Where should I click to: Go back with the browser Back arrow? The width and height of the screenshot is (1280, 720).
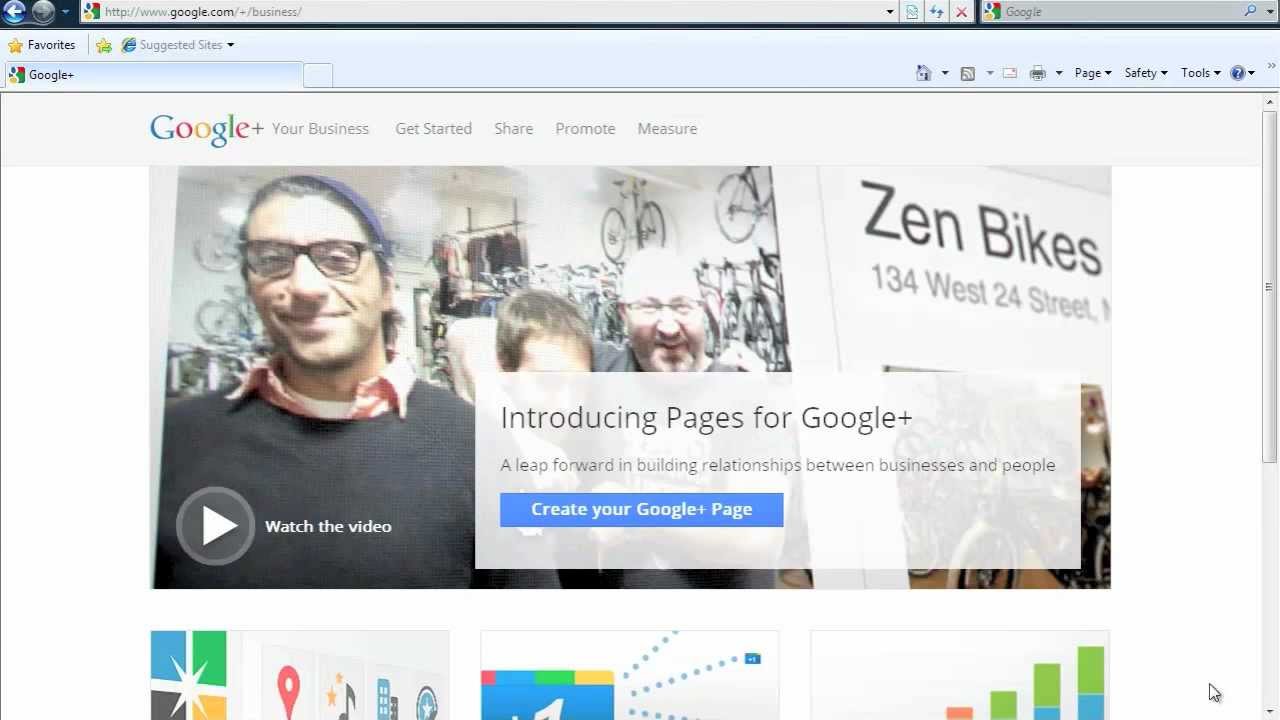point(14,12)
